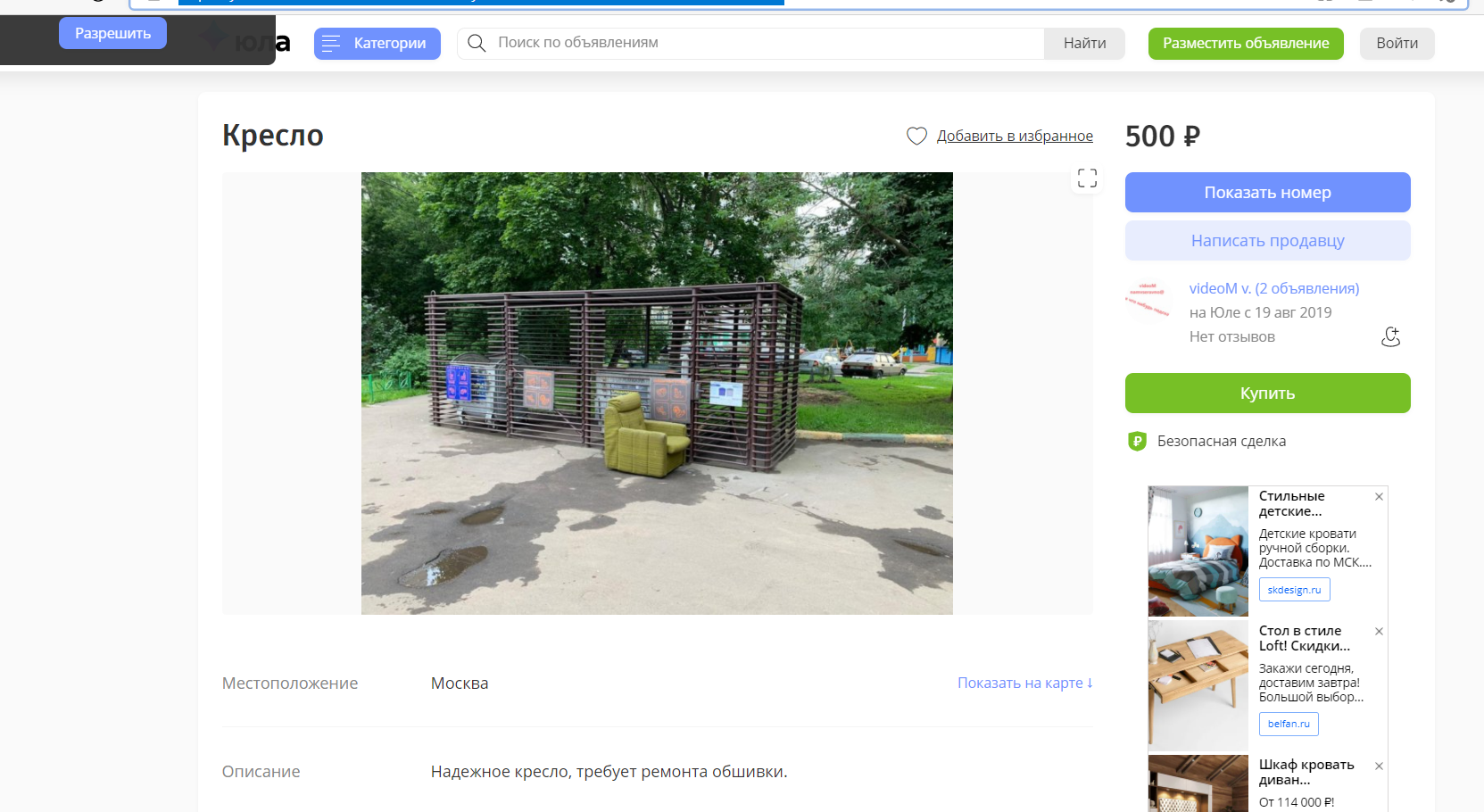
Task: Click the 500 ₽ price text
Action: click(x=1162, y=136)
